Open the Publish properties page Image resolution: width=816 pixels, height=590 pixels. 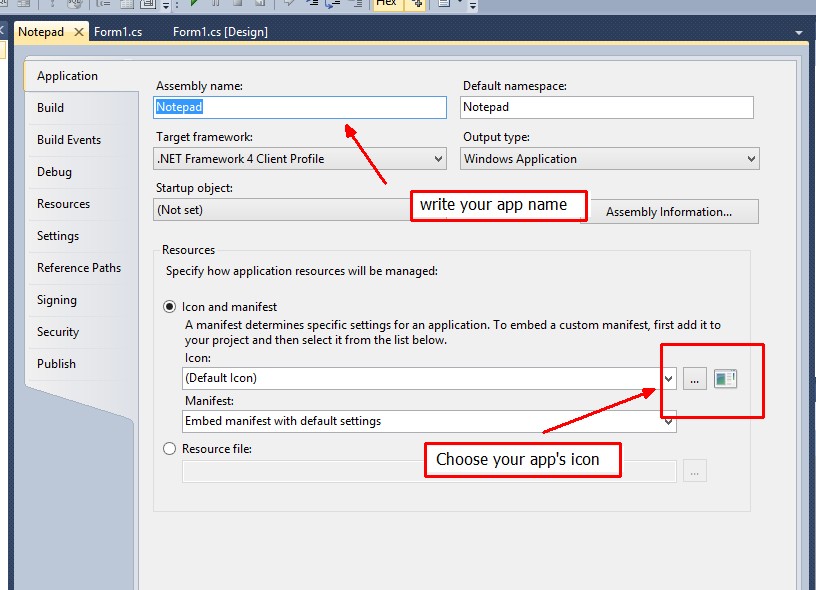coord(82,364)
